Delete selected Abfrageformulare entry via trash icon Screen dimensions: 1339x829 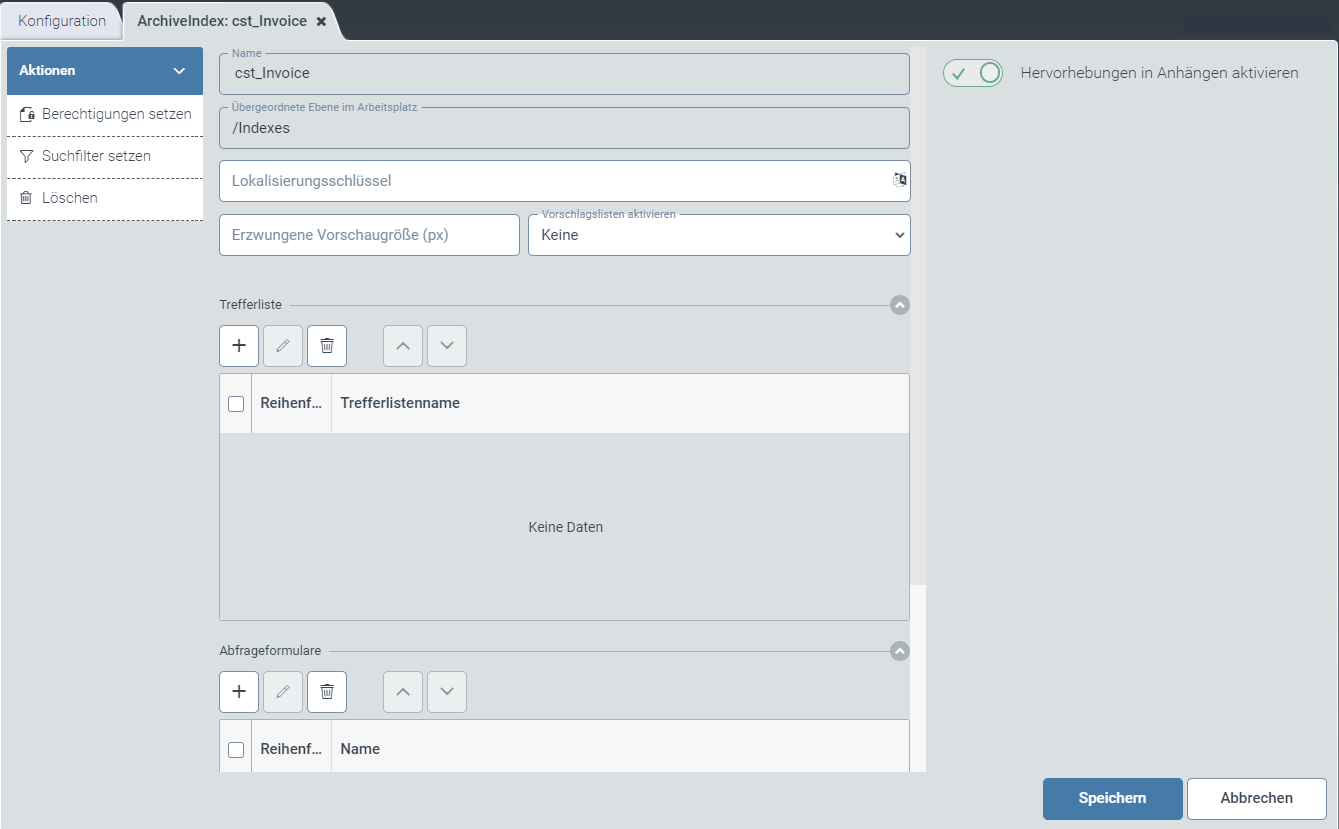pos(327,692)
